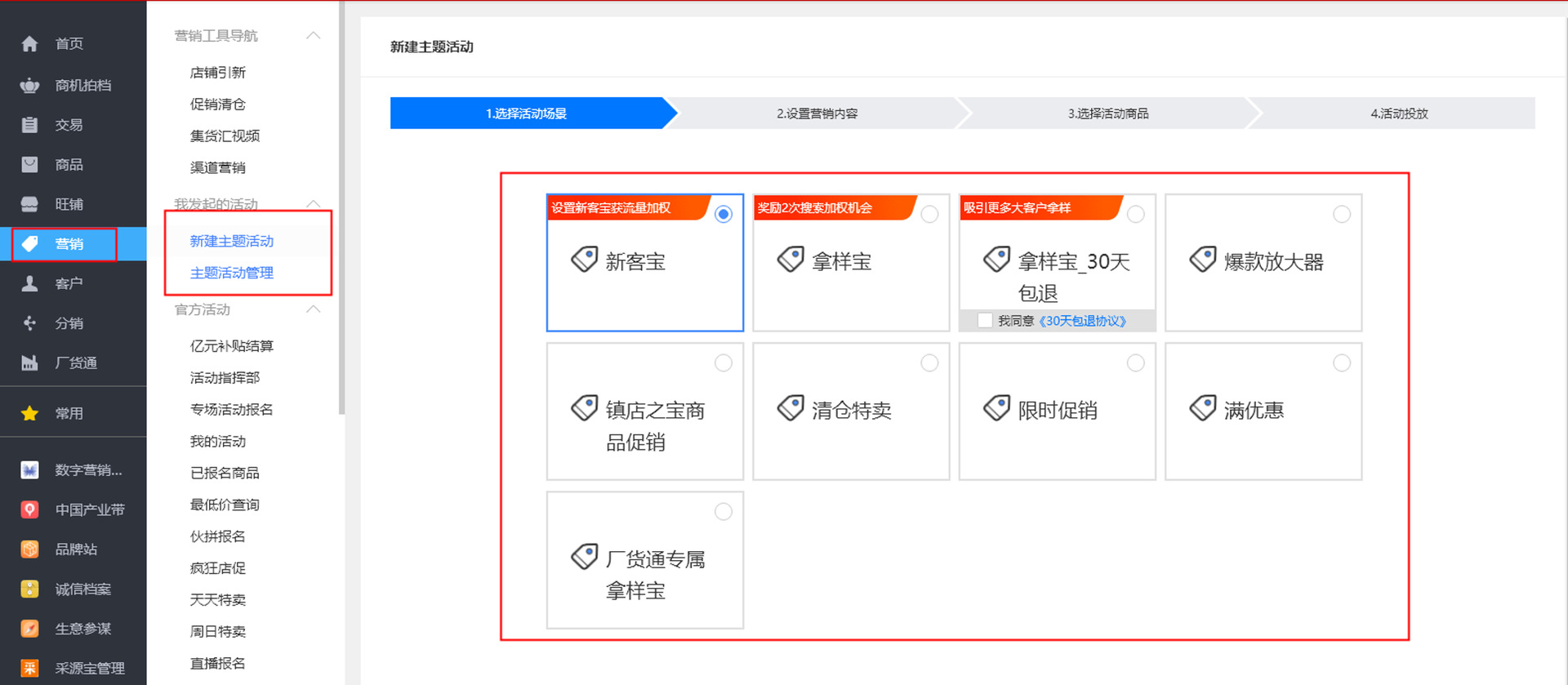Image resolution: width=1568 pixels, height=685 pixels.
Task: Click the 常用 star icon
Action: click(29, 413)
